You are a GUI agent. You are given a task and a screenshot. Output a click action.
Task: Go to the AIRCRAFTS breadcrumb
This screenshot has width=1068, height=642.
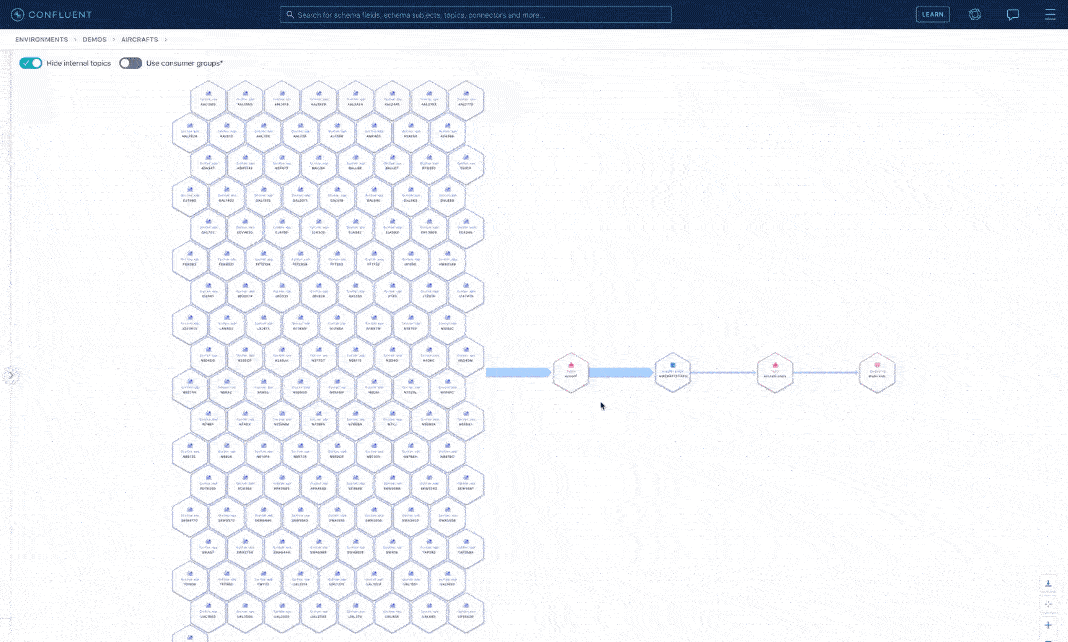click(x=140, y=39)
